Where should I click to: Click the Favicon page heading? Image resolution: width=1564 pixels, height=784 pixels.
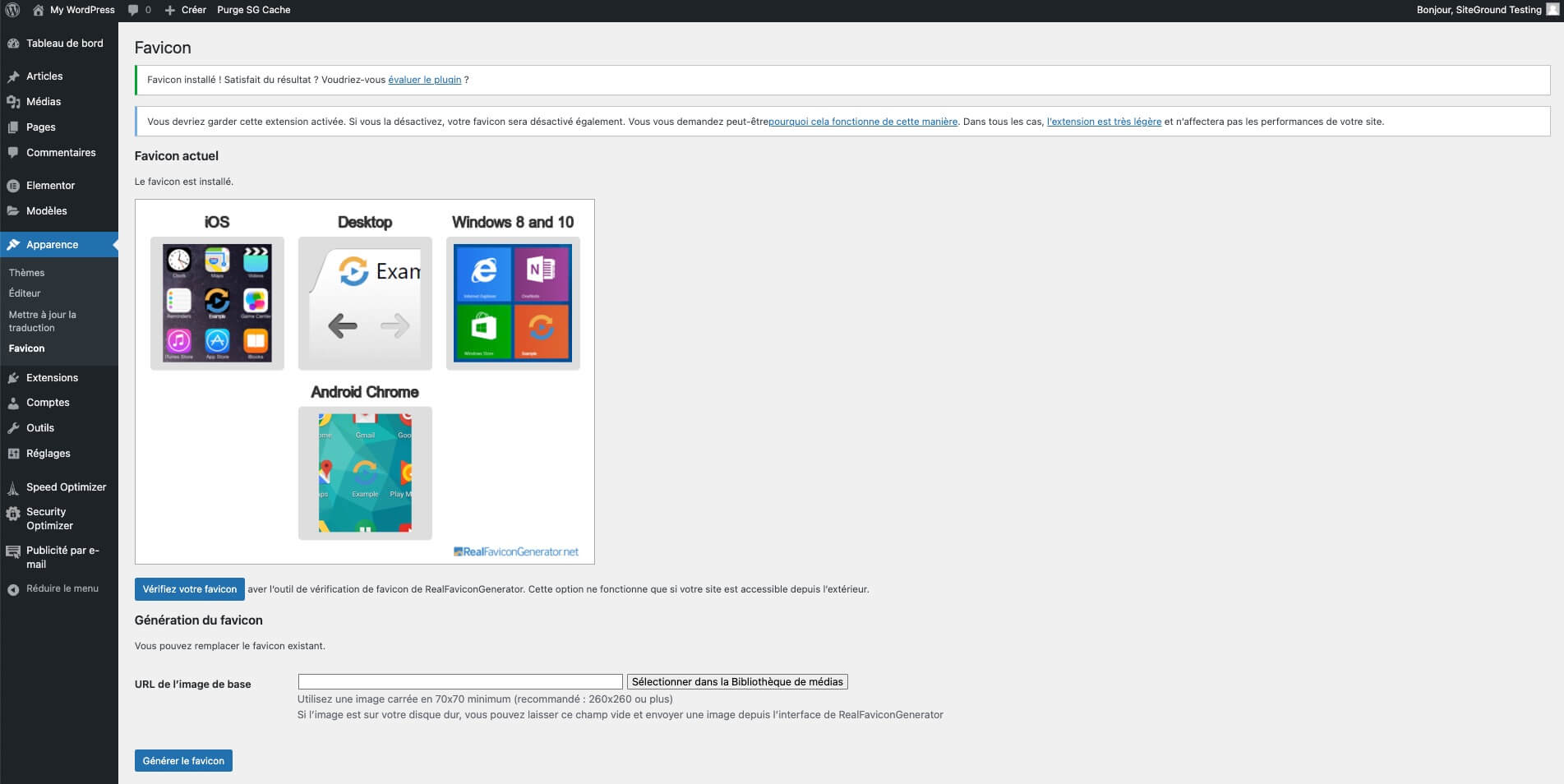163,48
